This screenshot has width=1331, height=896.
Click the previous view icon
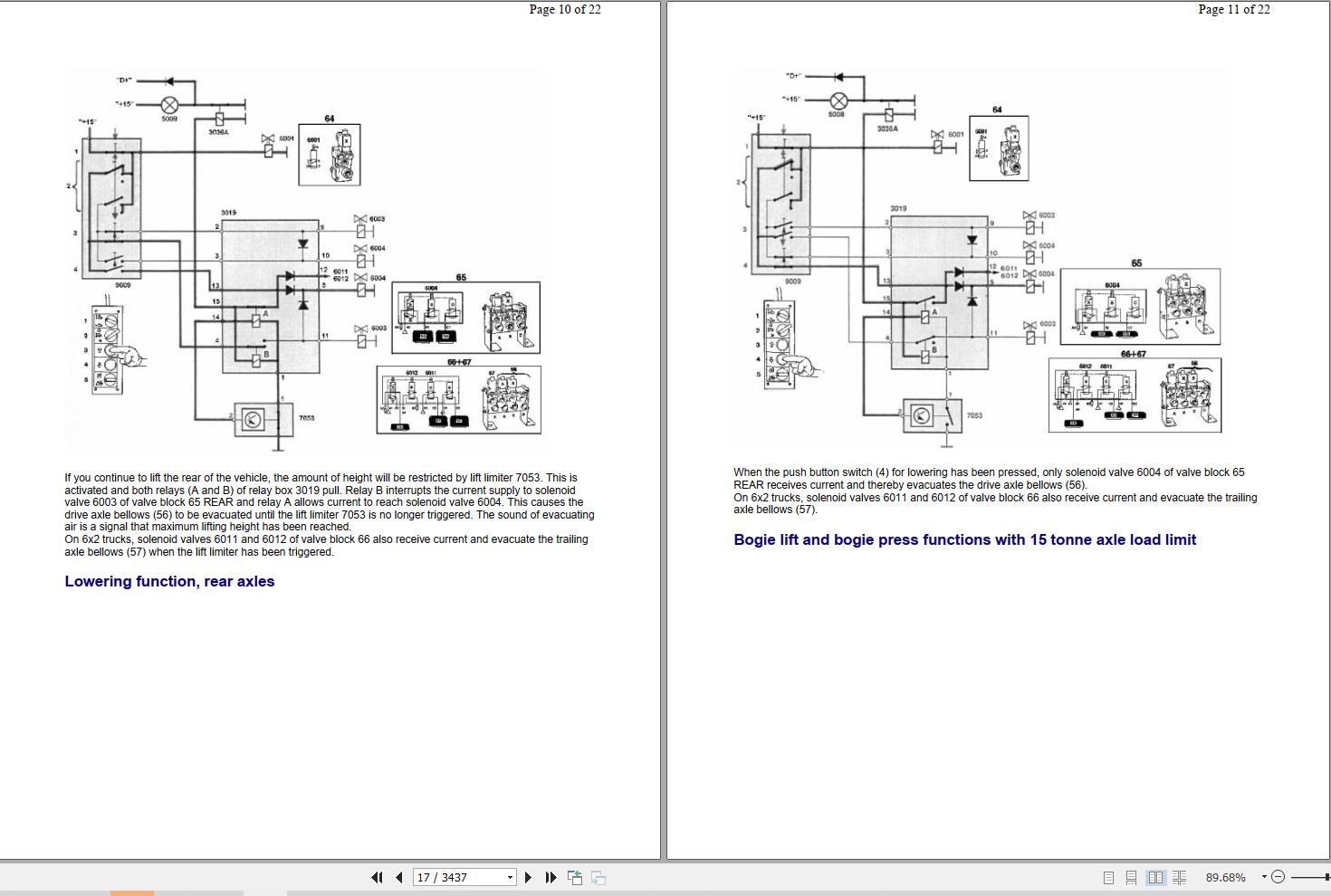click(574, 877)
